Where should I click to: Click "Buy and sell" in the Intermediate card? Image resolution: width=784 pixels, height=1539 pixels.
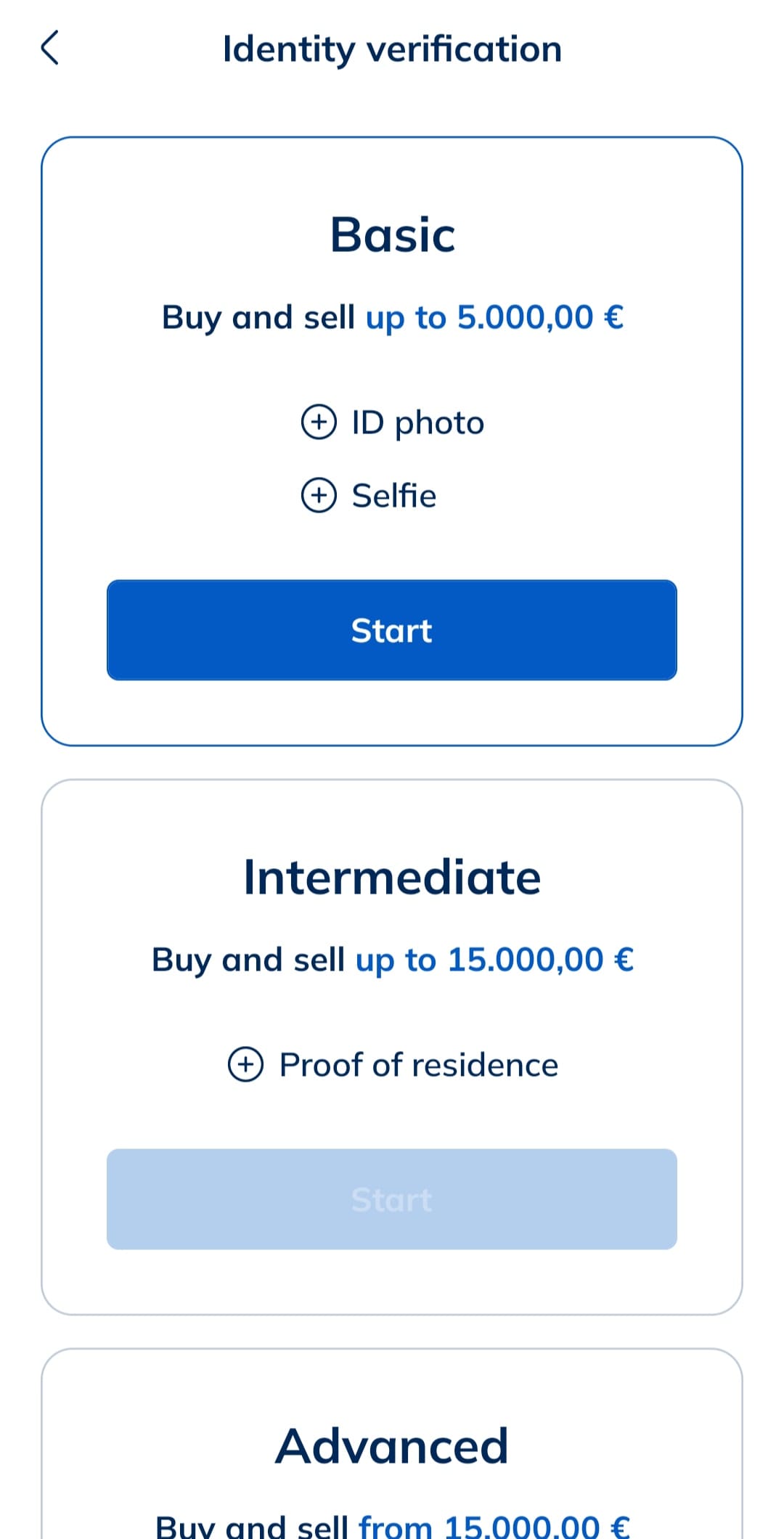248,960
